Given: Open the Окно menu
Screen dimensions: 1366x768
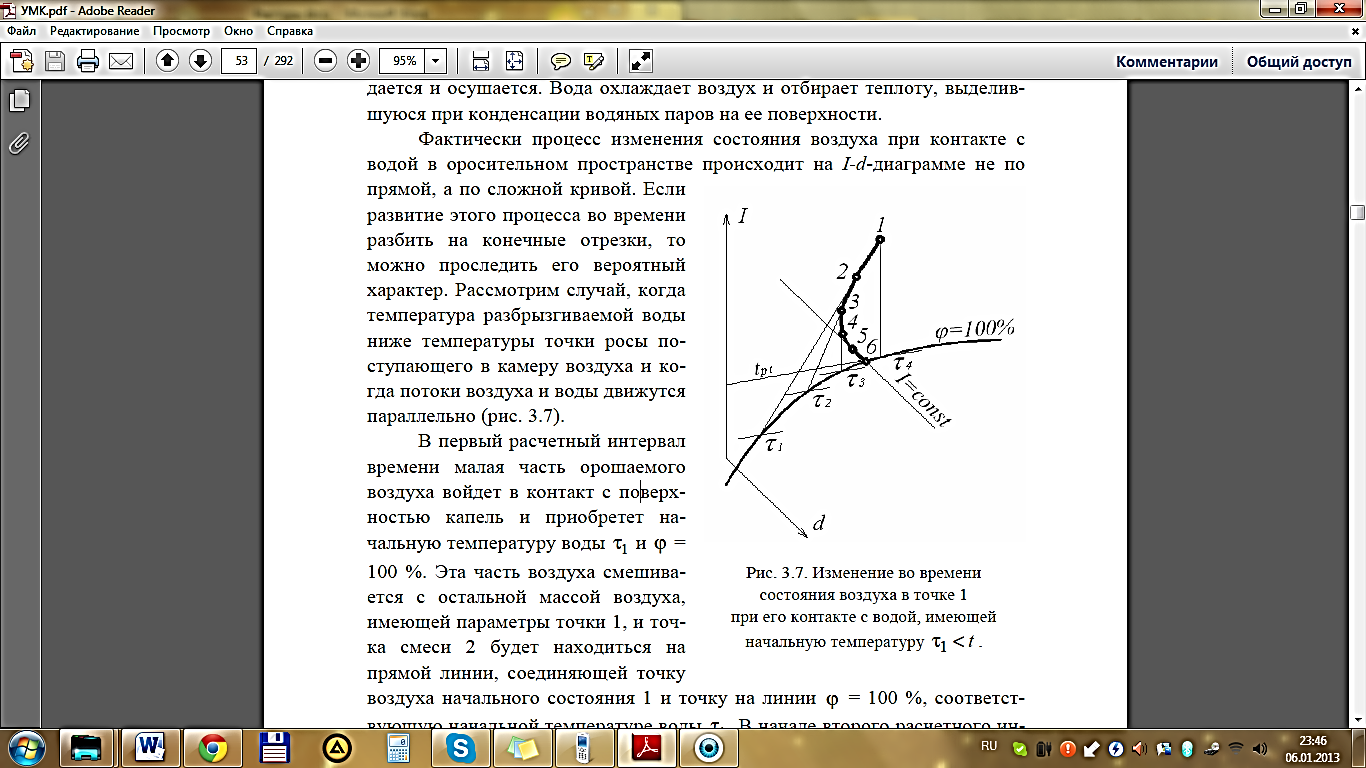Looking at the screenshot, I should coord(238,31).
